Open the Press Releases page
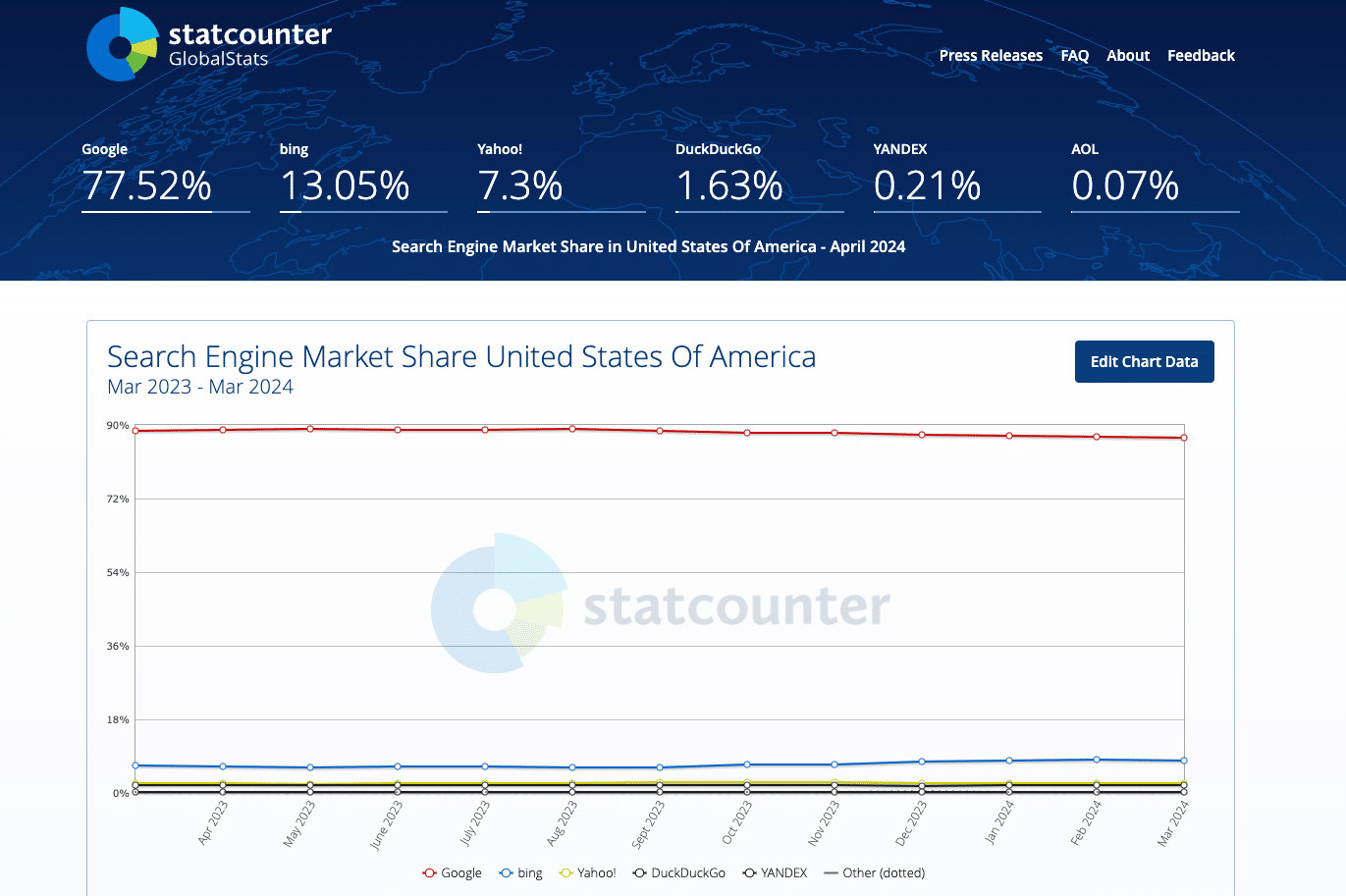 [x=990, y=55]
